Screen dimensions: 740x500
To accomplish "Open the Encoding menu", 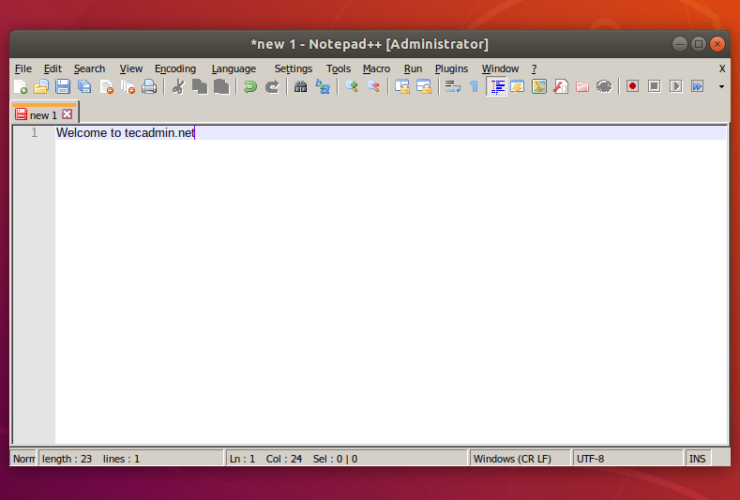I will [175, 69].
